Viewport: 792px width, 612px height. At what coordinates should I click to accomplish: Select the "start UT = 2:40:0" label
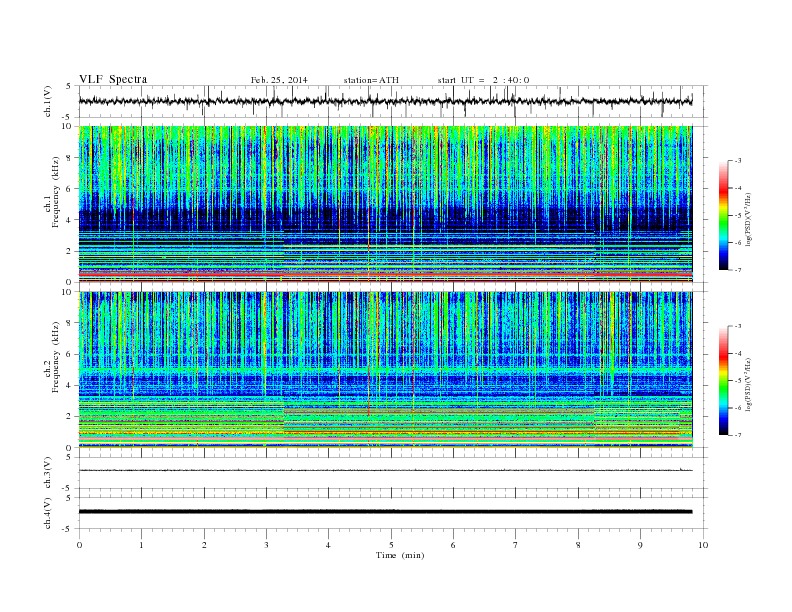click(x=483, y=80)
